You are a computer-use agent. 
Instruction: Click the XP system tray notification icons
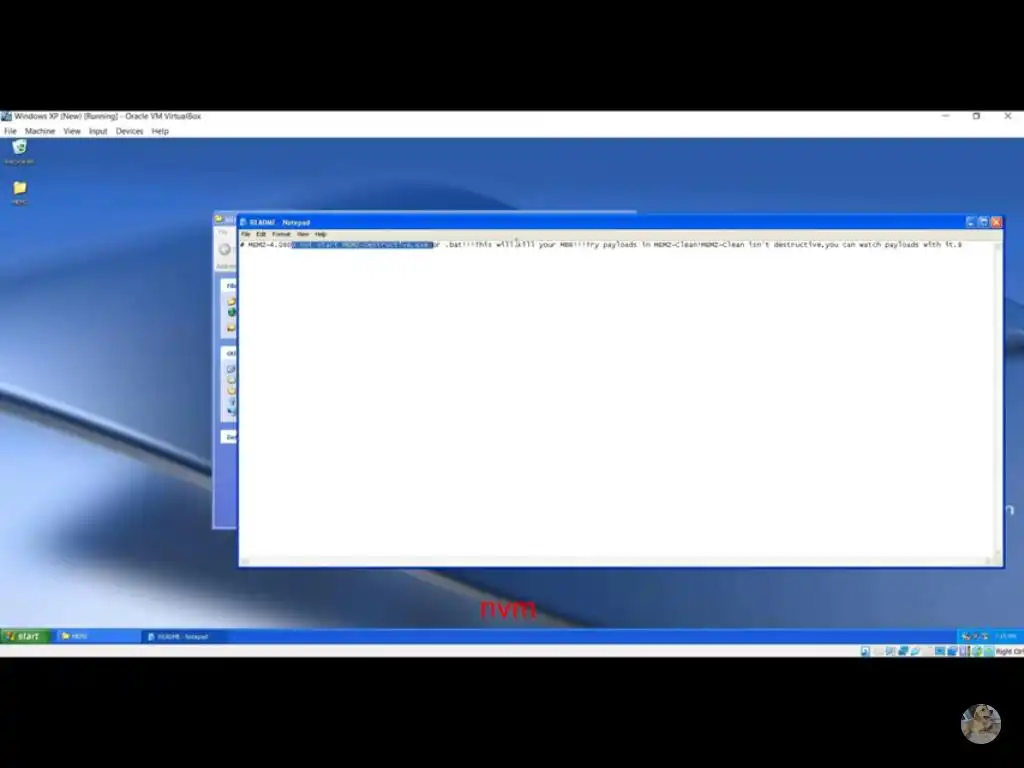click(974, 636)
